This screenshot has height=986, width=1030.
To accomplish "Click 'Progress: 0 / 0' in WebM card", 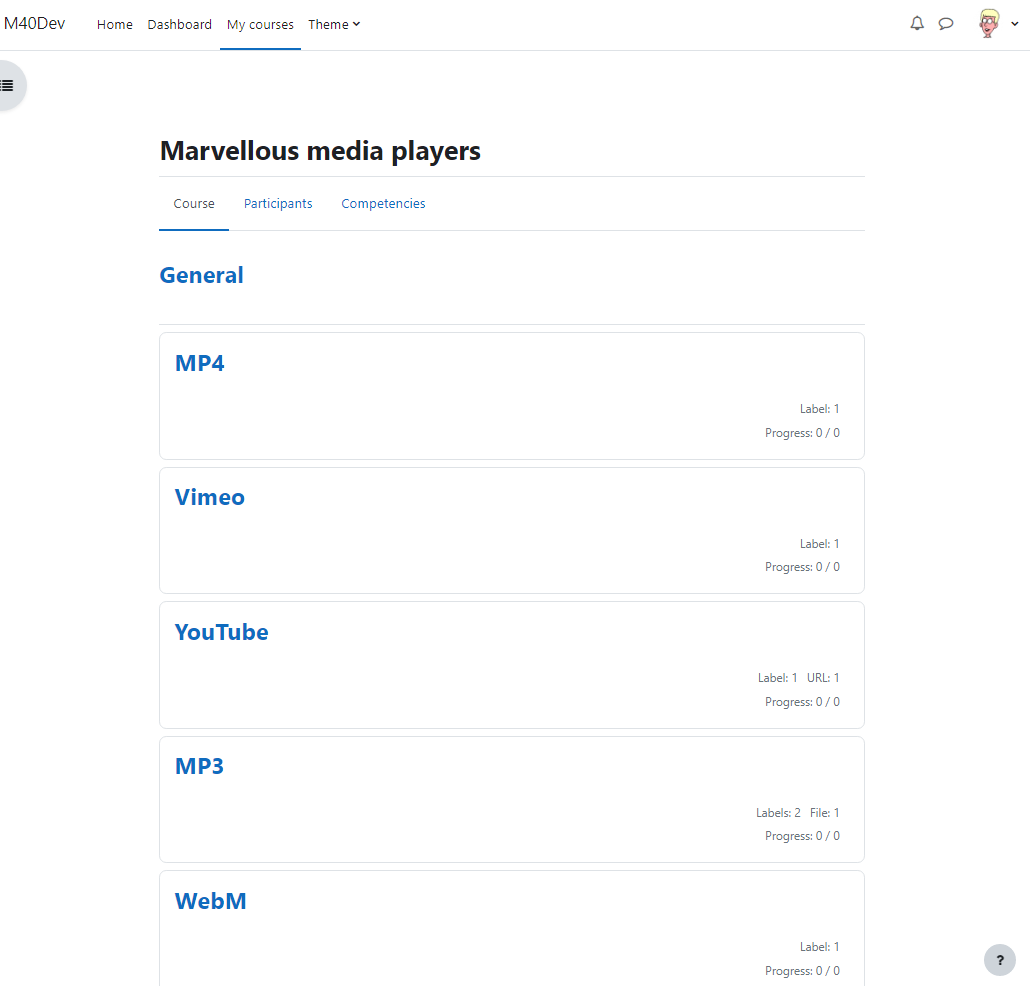I will click(802, 971).
